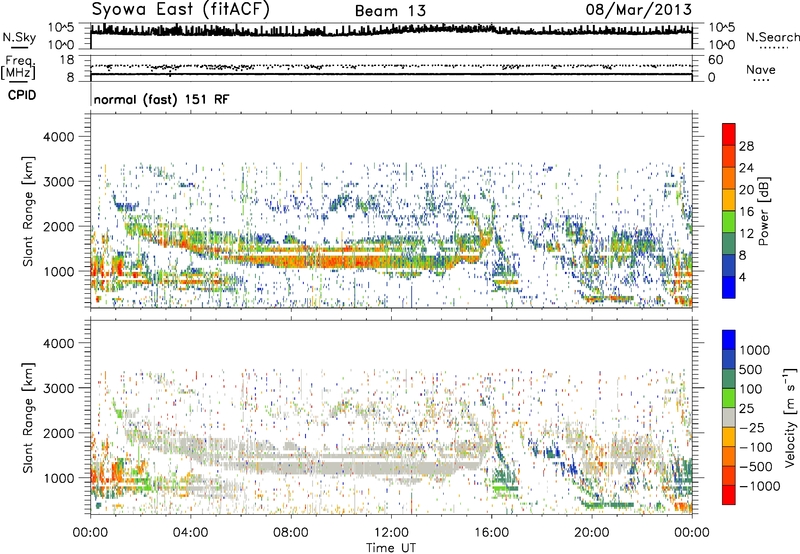Screen dimensions: 800x554
Task: Click the sky noise trace in the top panel
Action: 391,31
